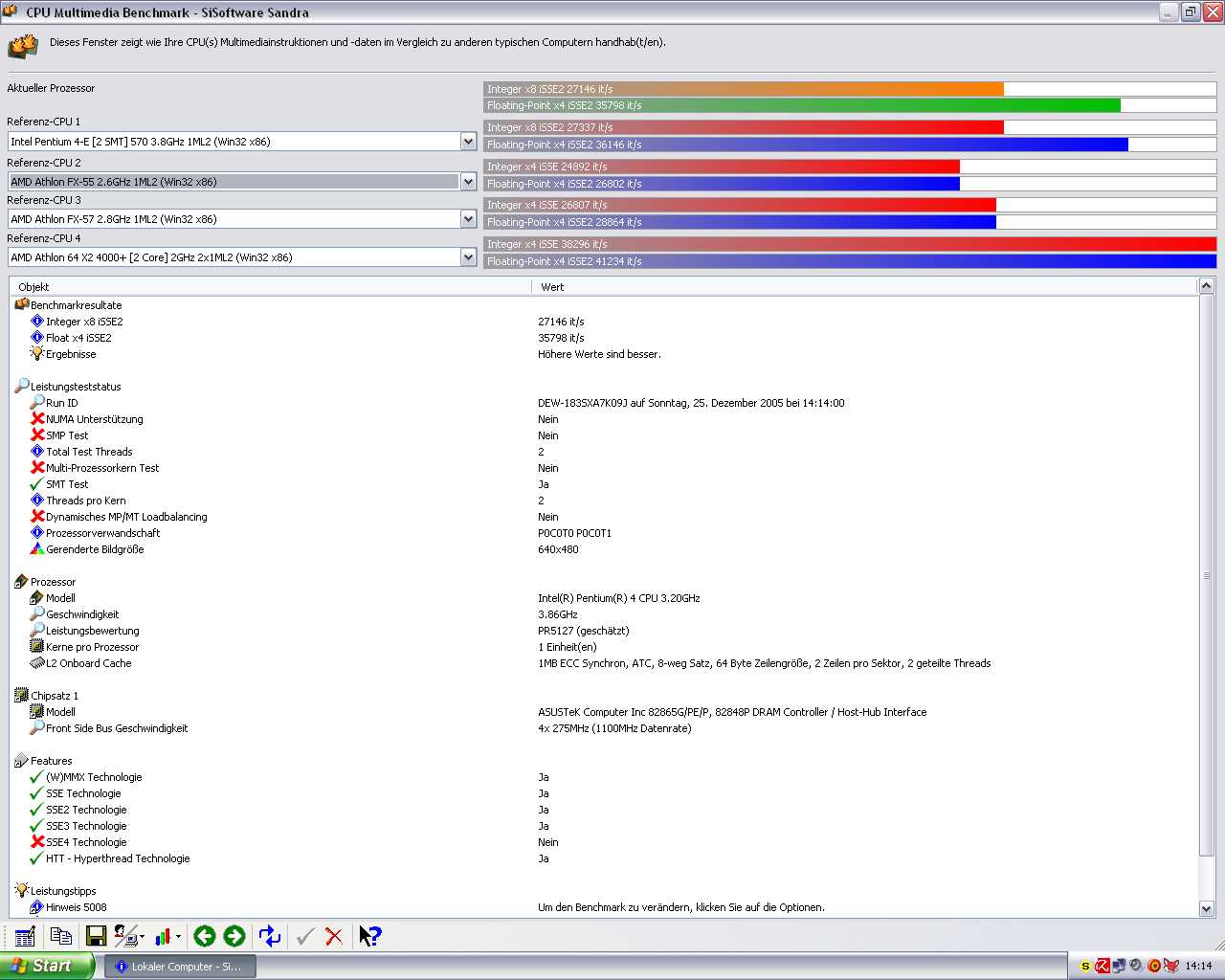Click the Hinweis 5008 info icon
Viewport: 1225px width, 980px height.
coord(37,907)
